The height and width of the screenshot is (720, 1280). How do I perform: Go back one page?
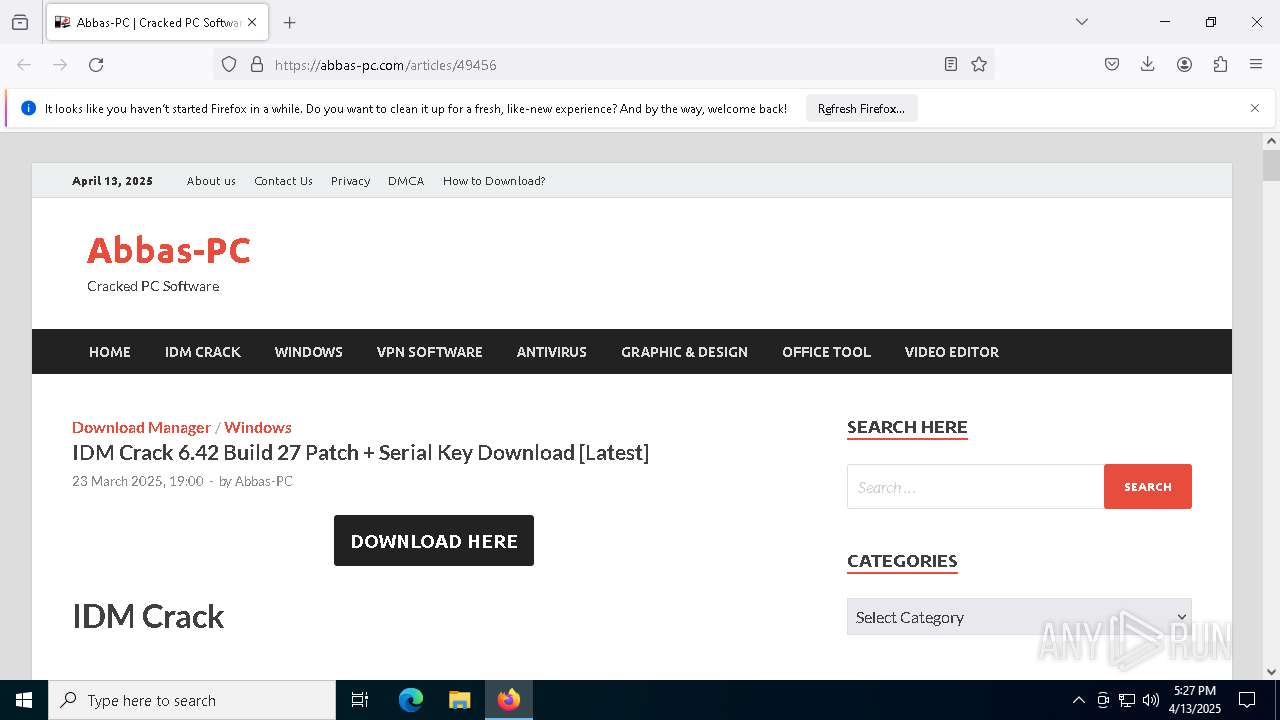pyautogui.click(x=24, y=64)
